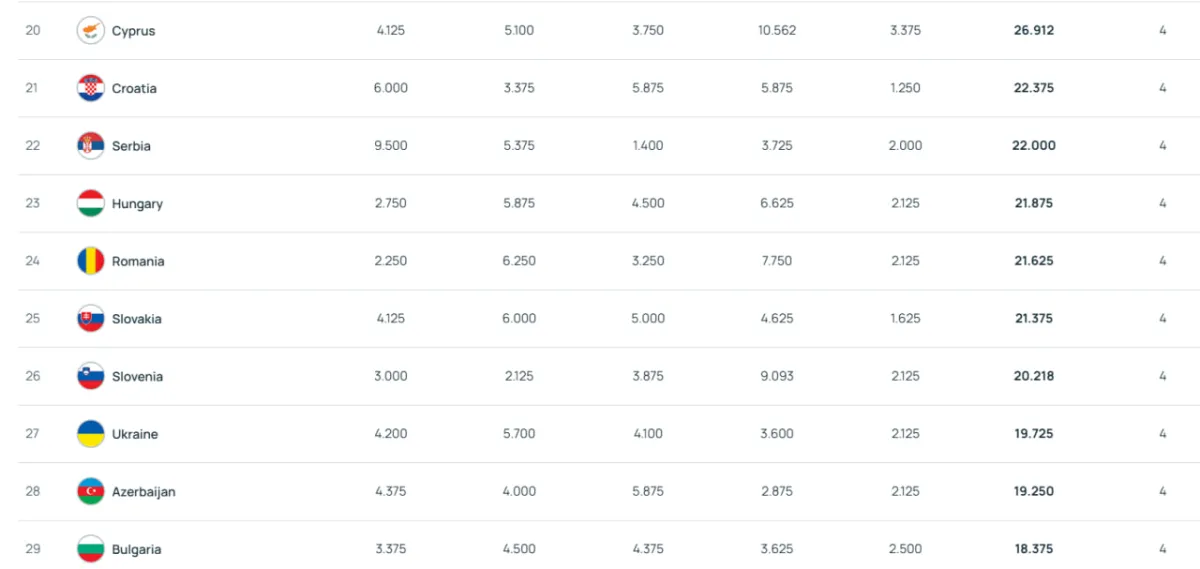Open the Azerbaijan country name link
The image size is (1200, 569).
tap(144, 492)
